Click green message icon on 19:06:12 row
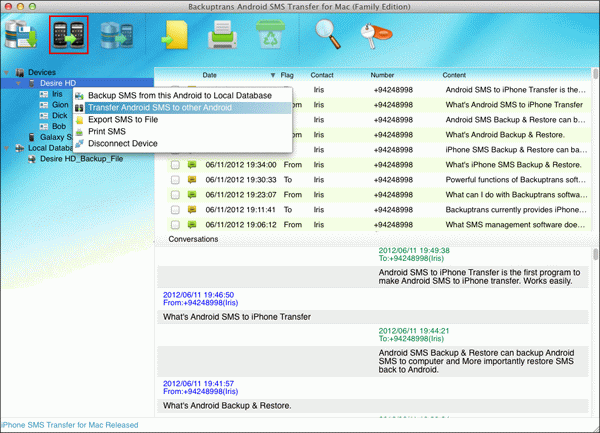Viewport: 600px width, 433px height. click(192, 225)
